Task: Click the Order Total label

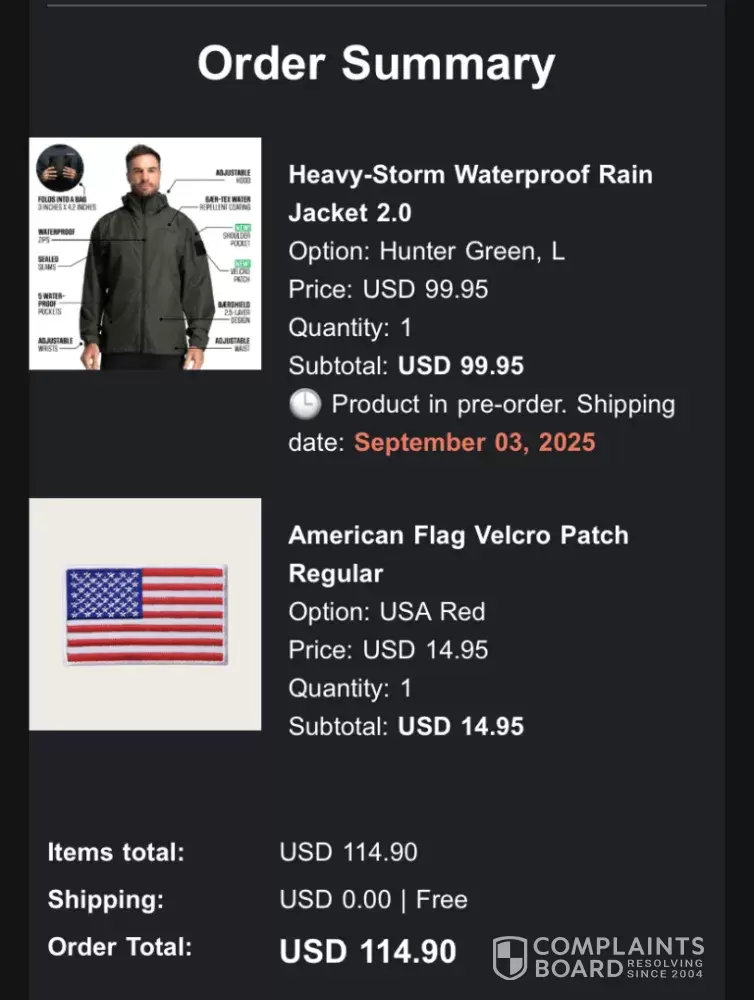Action: point(119,947)
